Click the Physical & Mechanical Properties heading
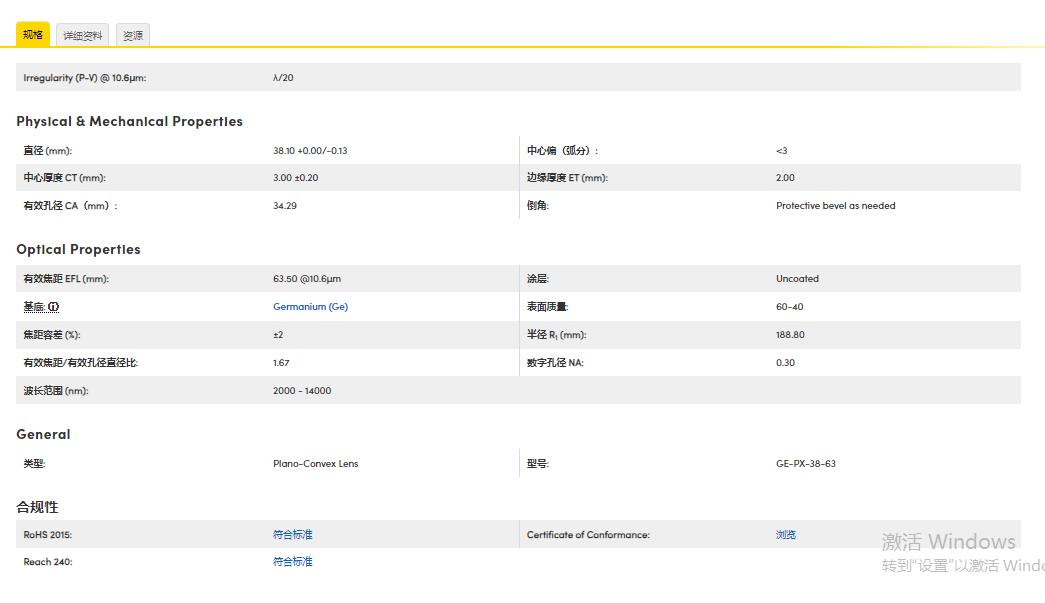1045x603 pixels. click(x=129, y=121)
